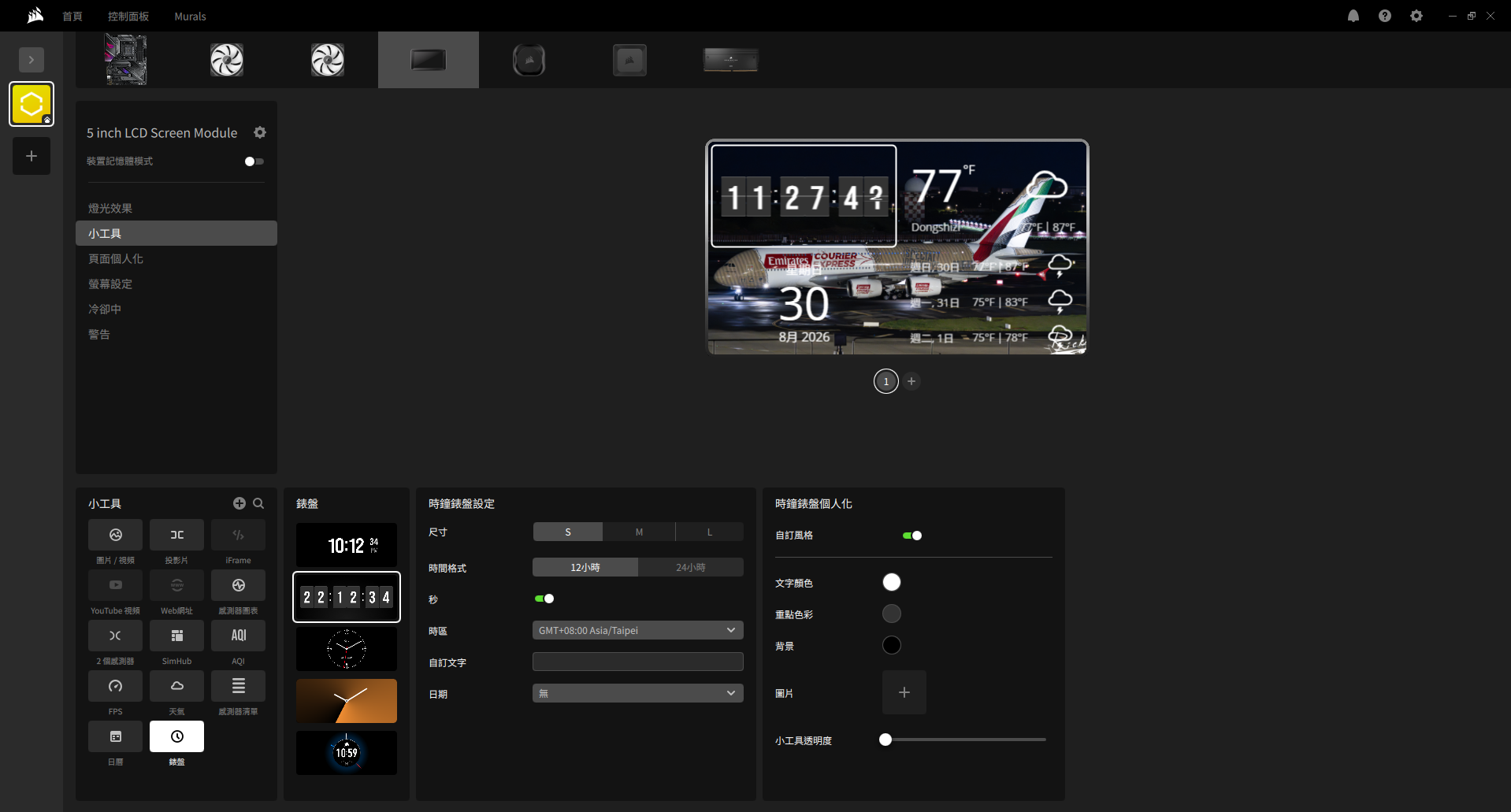This screenshot has width=1511, height=812.
Task: Open the notifications bell icon
Action: [1353, 16]
